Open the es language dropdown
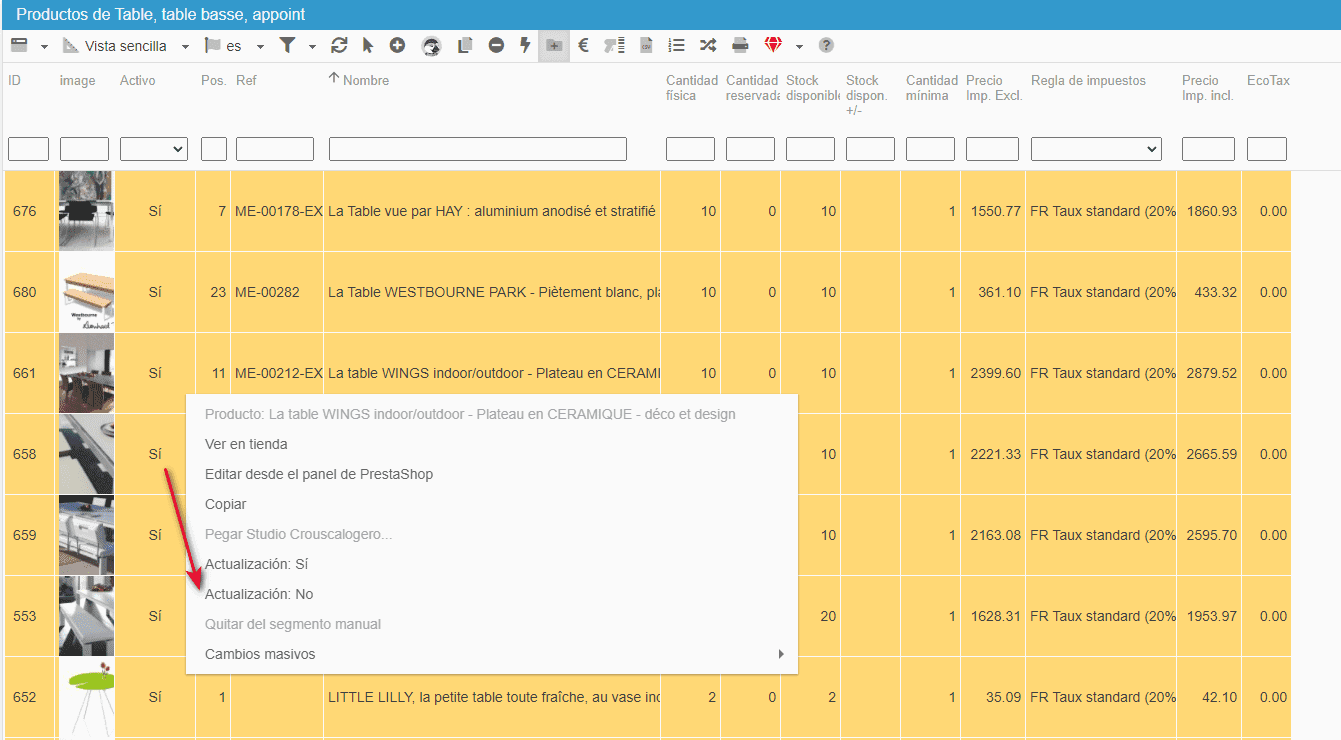 tap(234, 46)
